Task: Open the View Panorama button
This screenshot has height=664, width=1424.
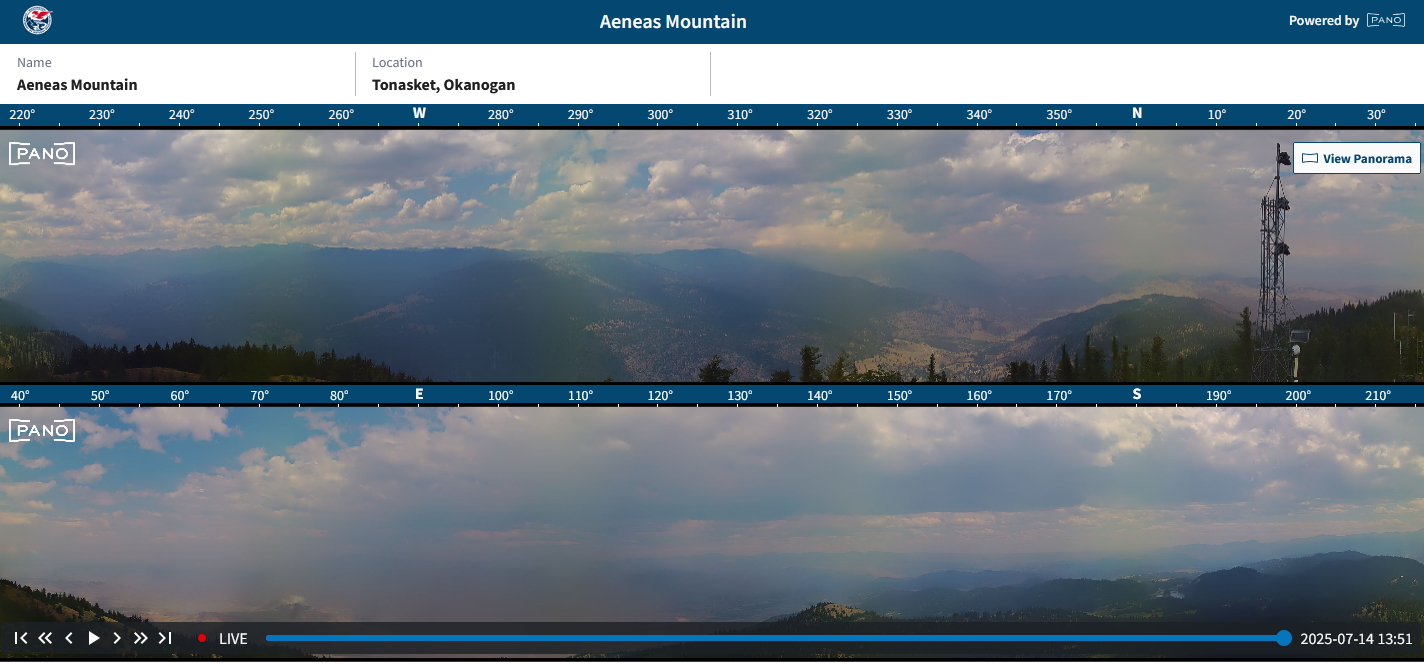Action: pos(1356,158)
